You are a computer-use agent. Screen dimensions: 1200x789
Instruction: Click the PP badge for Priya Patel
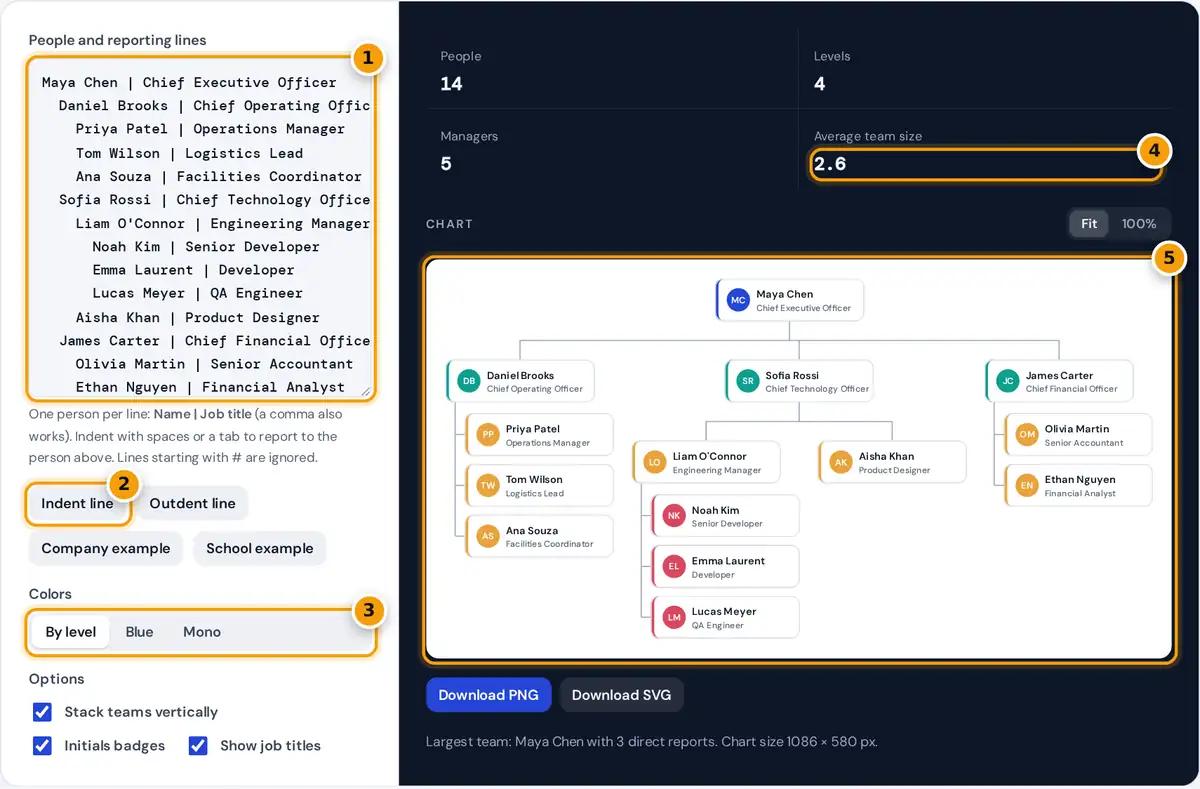click(x=487, y=434)
